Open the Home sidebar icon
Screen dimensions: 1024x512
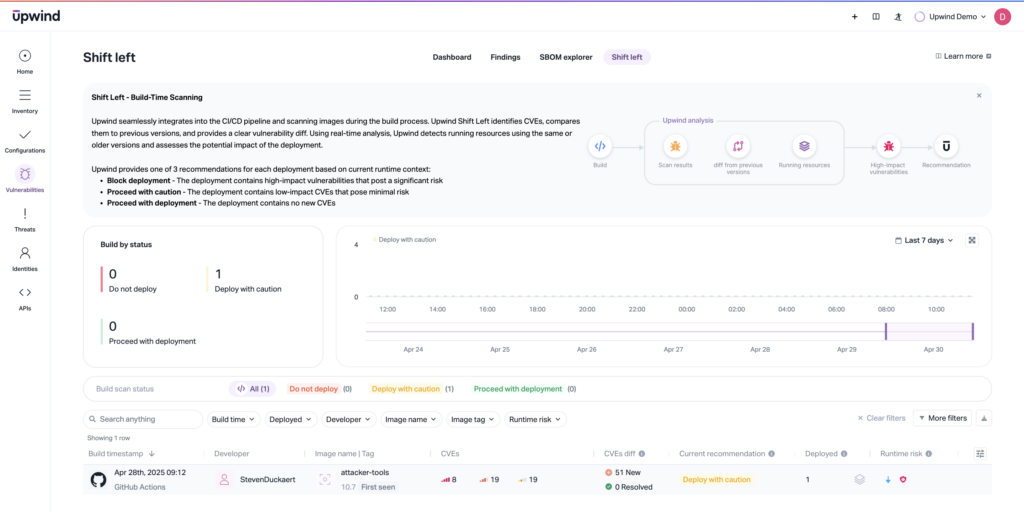pyautogui.click(x=25, y=57)
